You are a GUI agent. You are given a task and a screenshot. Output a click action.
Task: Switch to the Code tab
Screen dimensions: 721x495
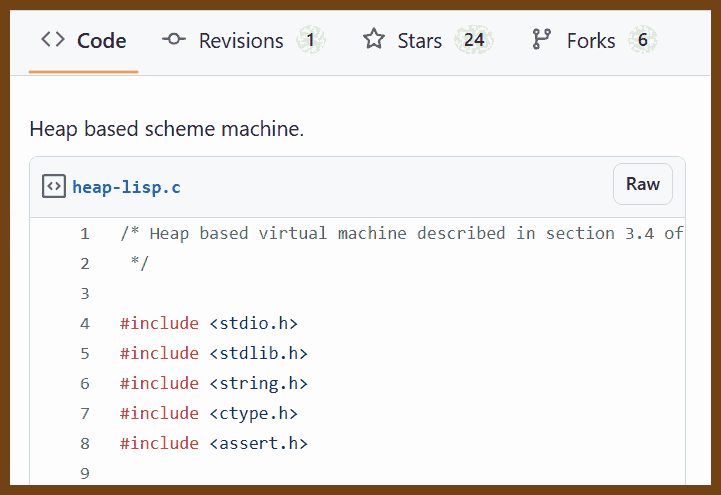coord(101,41)
